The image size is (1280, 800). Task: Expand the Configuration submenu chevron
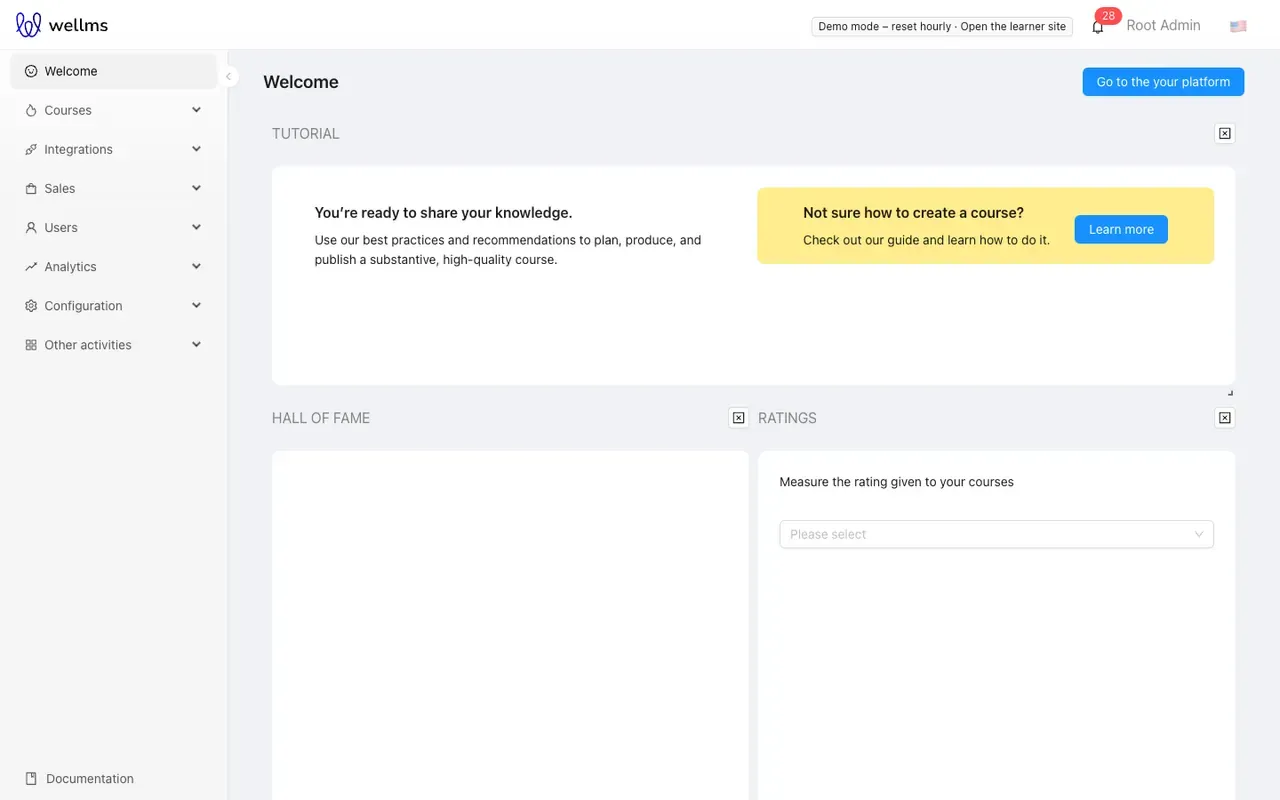(x=196, y=305)
